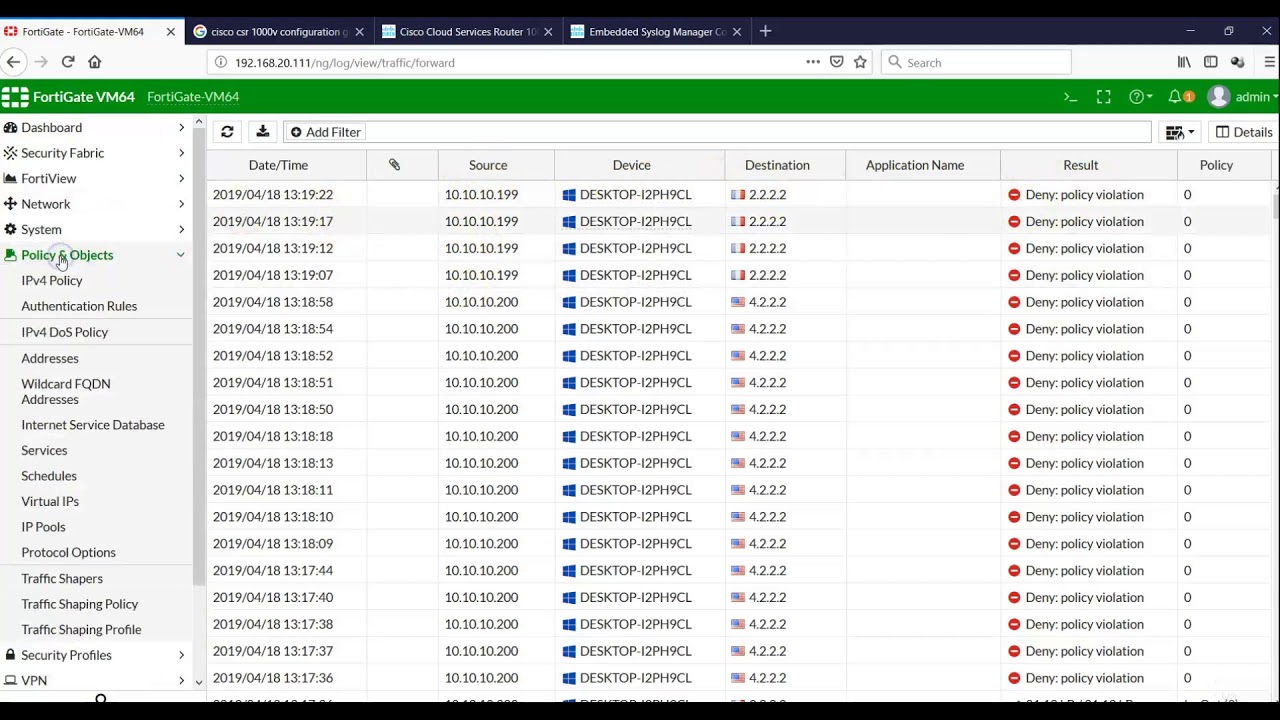Sort by the Device column header
The width and height of the screenshot is (1280, 720).
tap(631, 165)
